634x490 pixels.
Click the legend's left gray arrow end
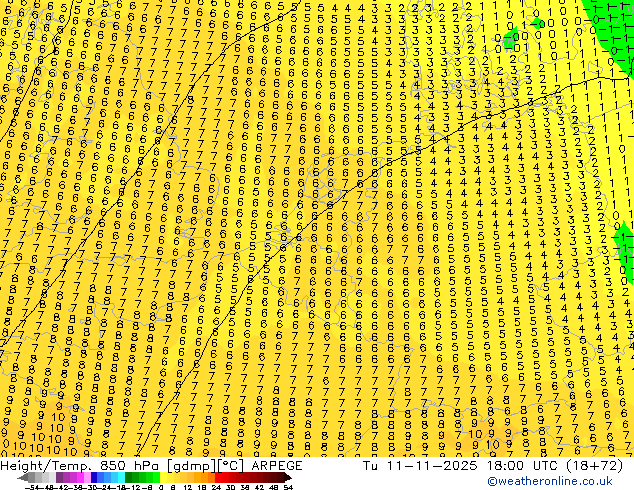(x=22, y=478)
